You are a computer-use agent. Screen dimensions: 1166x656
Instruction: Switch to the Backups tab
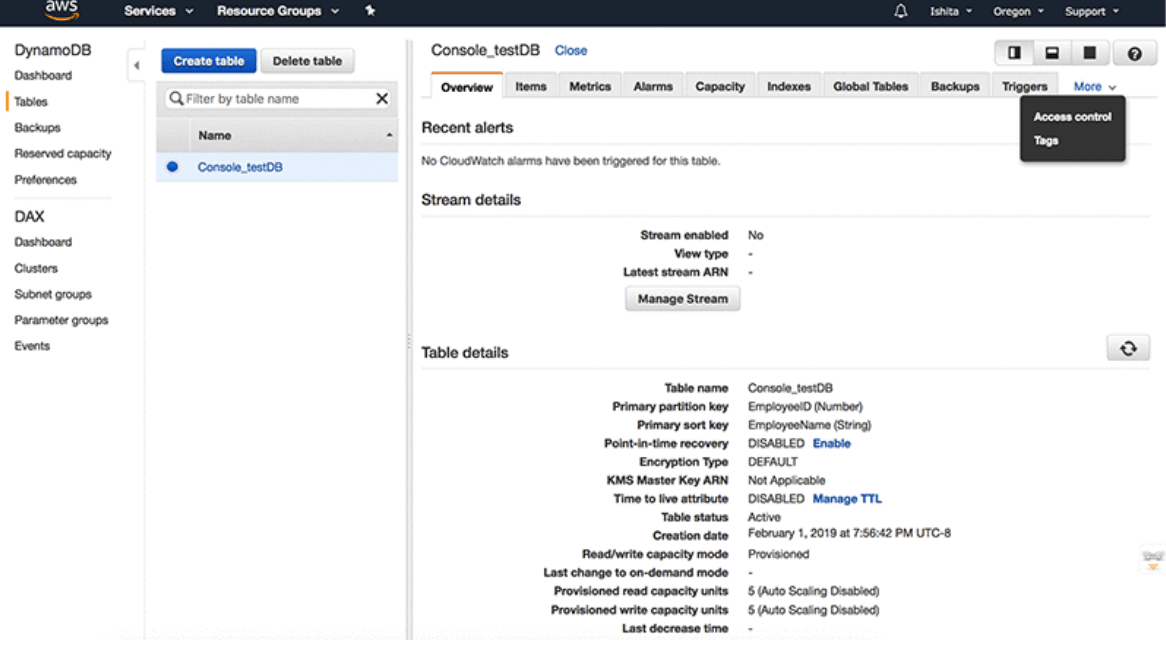(x=955, y=86)
